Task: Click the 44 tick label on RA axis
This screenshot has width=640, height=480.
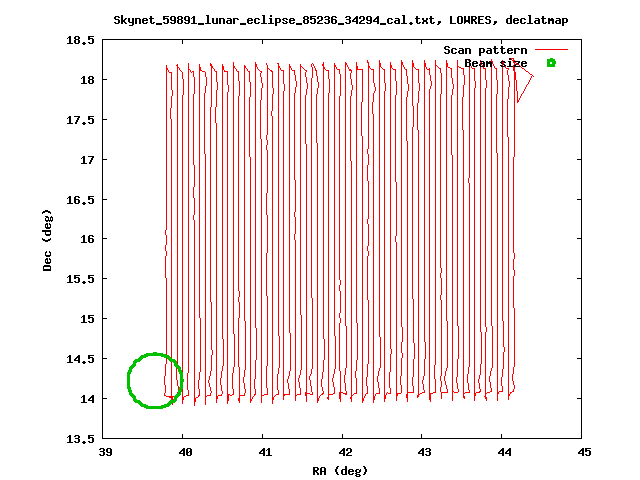Action: 504,452
